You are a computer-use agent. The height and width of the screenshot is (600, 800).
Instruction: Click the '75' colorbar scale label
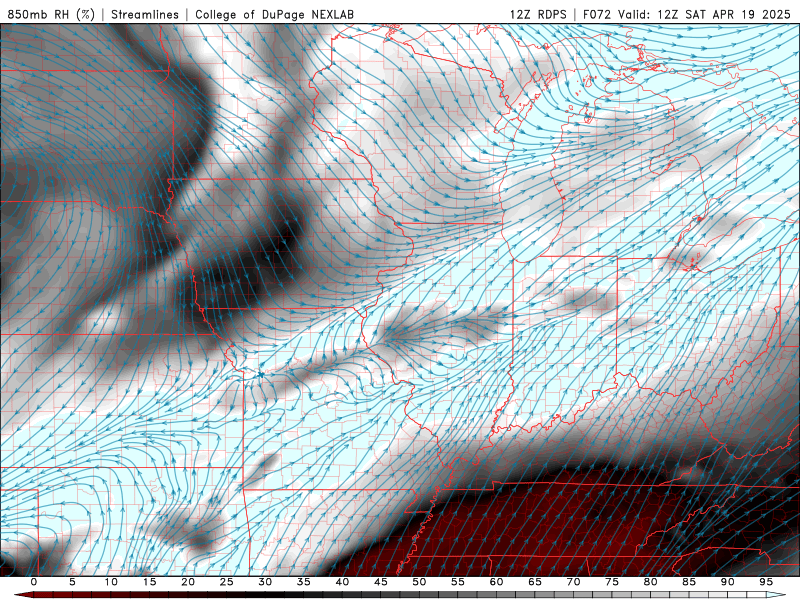(x=612, y=582)
